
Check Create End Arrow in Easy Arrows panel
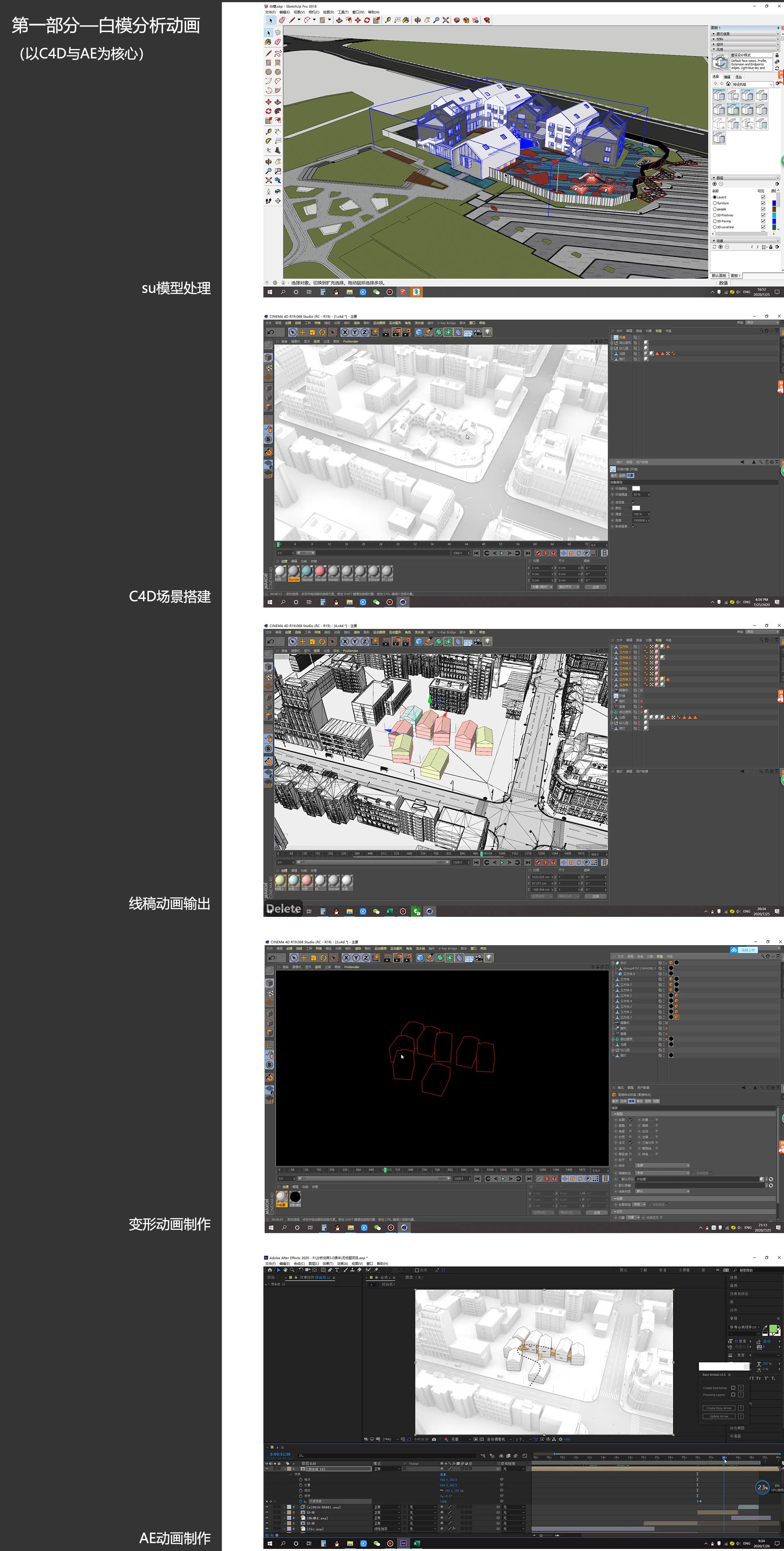[733, 1388]
